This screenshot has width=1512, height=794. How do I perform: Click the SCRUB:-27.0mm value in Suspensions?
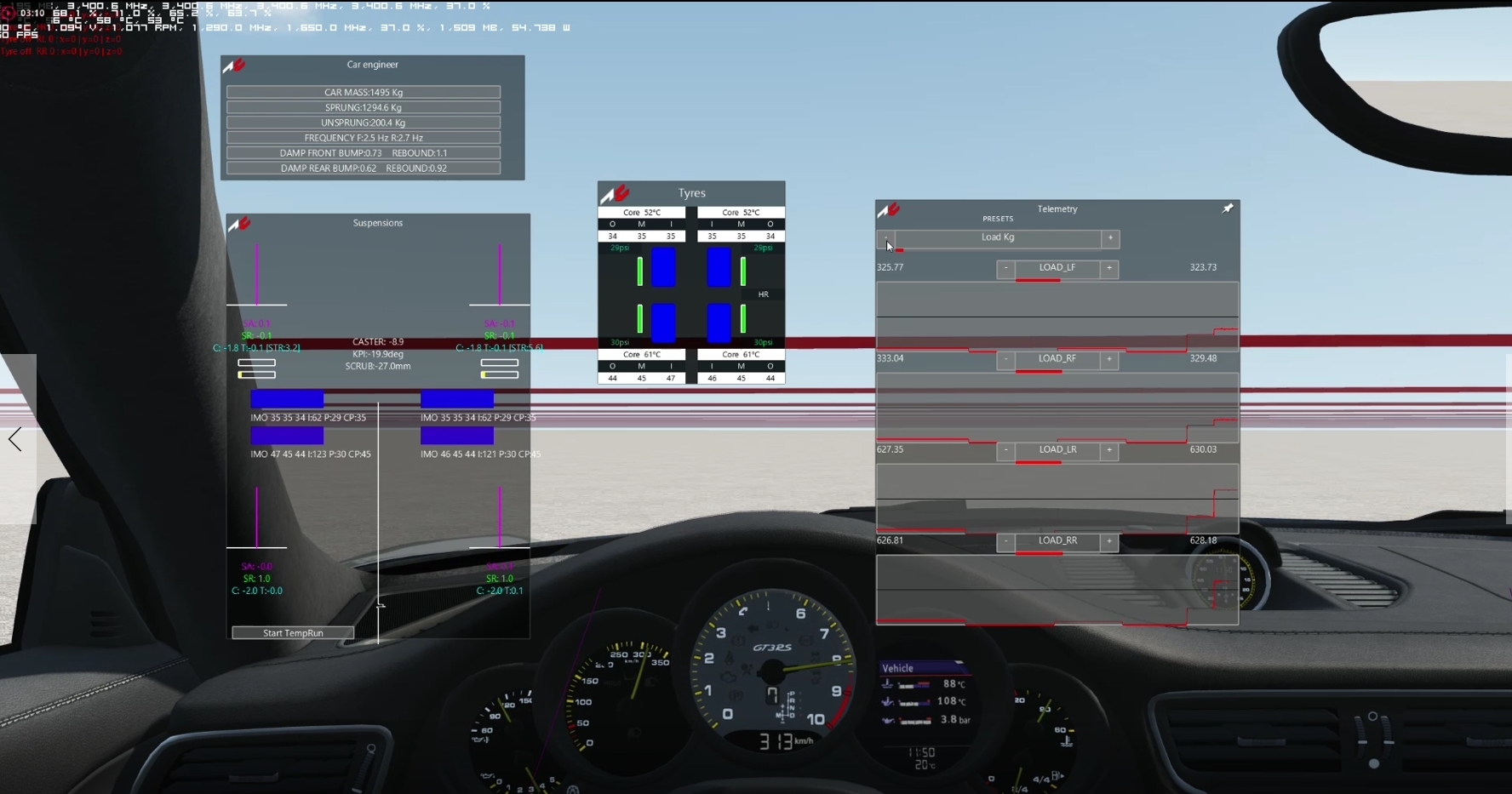click(x=378, y=366)
